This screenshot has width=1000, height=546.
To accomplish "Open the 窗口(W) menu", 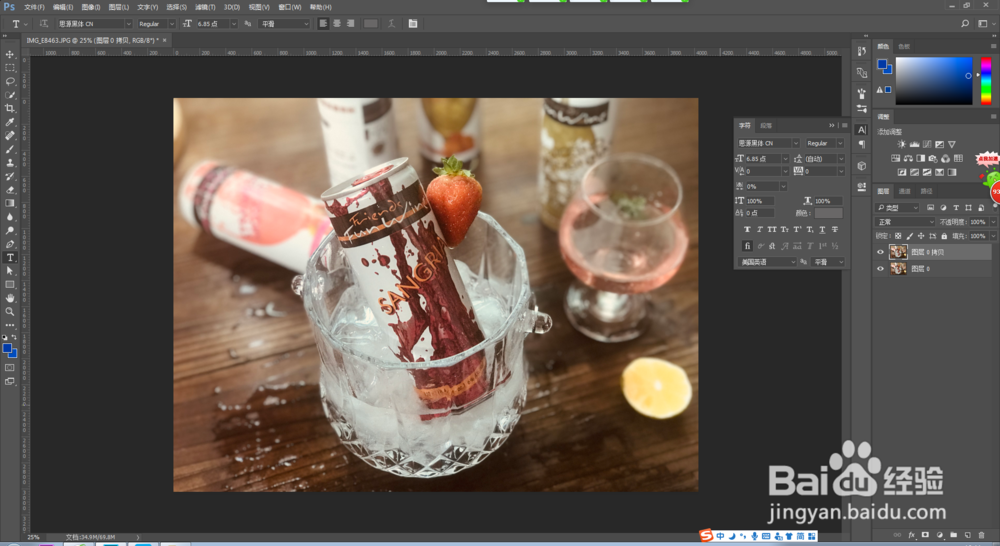I will [290, 7].
